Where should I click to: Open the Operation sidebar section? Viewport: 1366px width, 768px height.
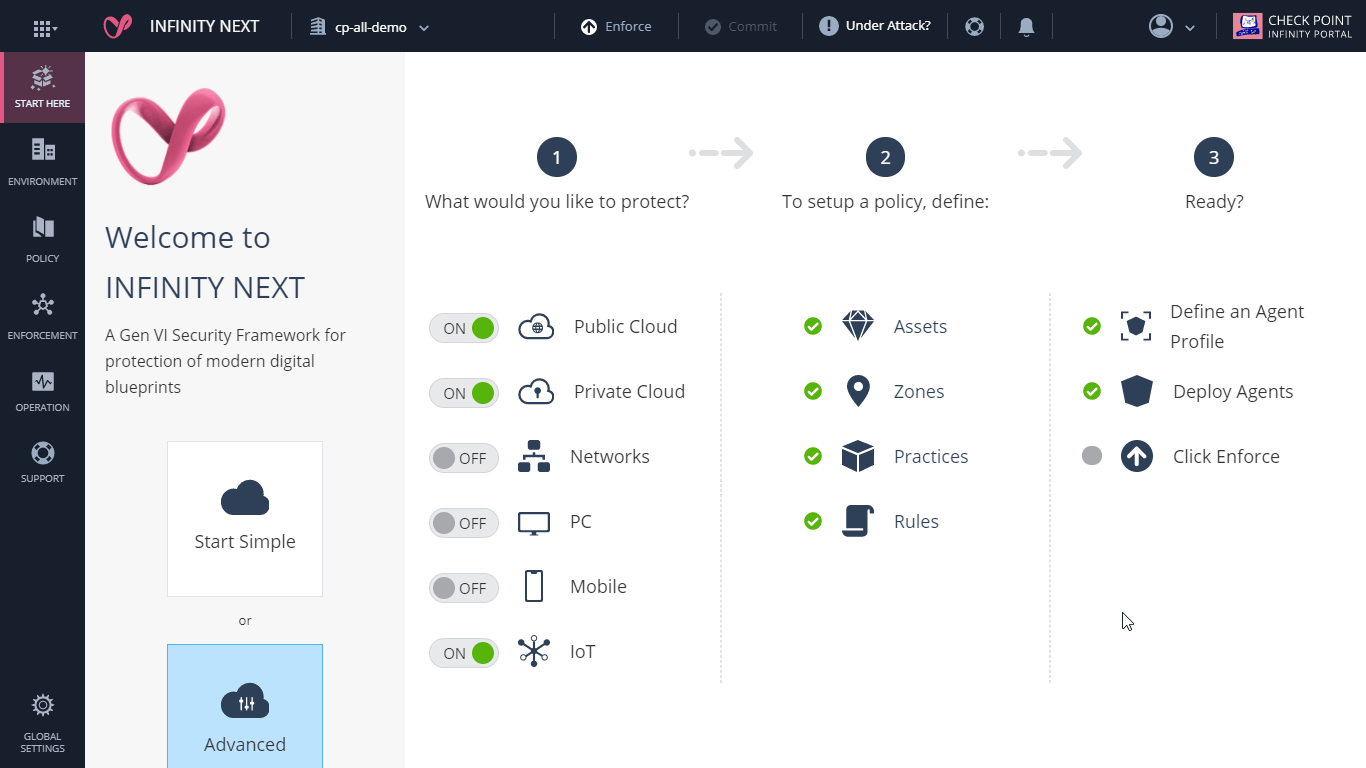[x=43, y=391]
